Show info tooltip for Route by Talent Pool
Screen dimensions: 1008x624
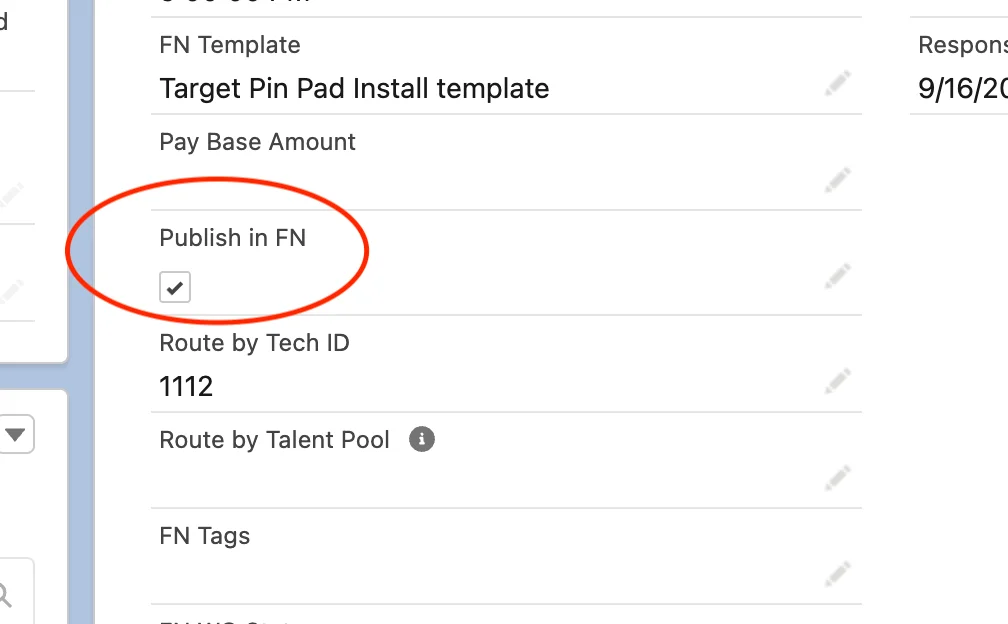point(422,439)
